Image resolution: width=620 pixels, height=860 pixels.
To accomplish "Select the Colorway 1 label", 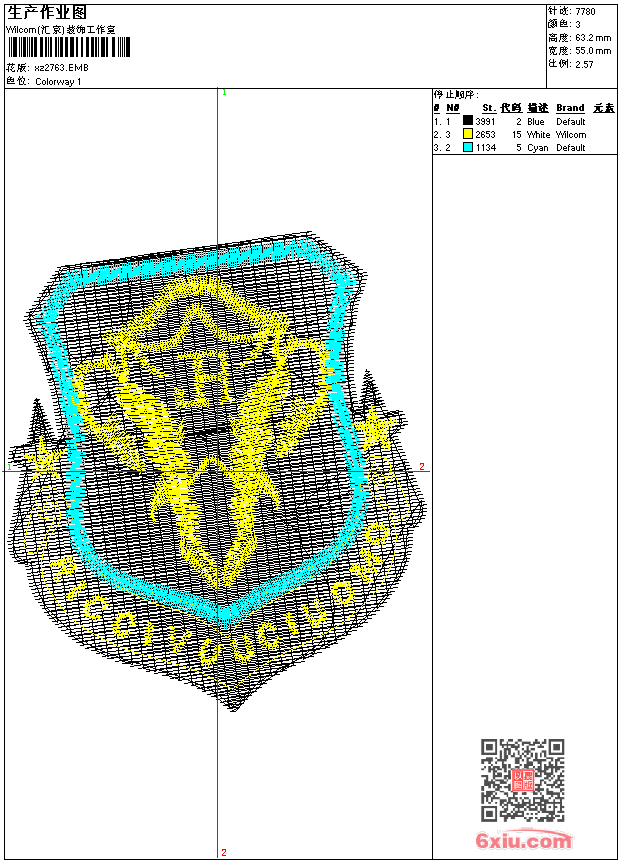I will click(x=58, y=82).
